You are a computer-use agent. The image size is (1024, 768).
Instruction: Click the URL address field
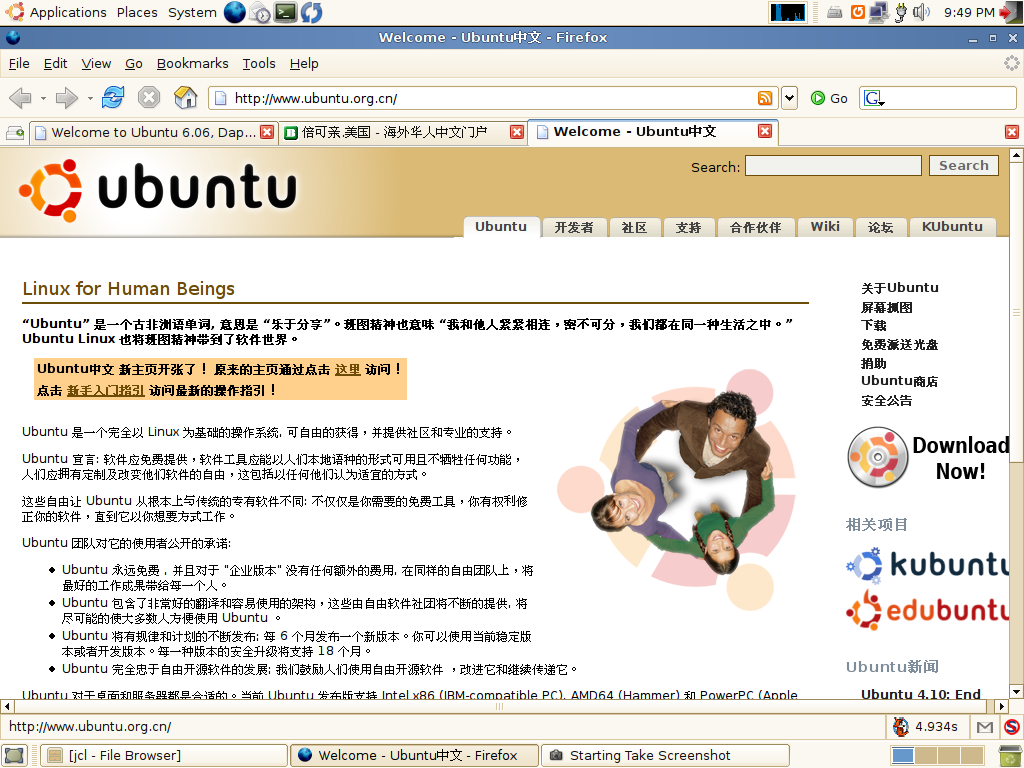[493, 98]
